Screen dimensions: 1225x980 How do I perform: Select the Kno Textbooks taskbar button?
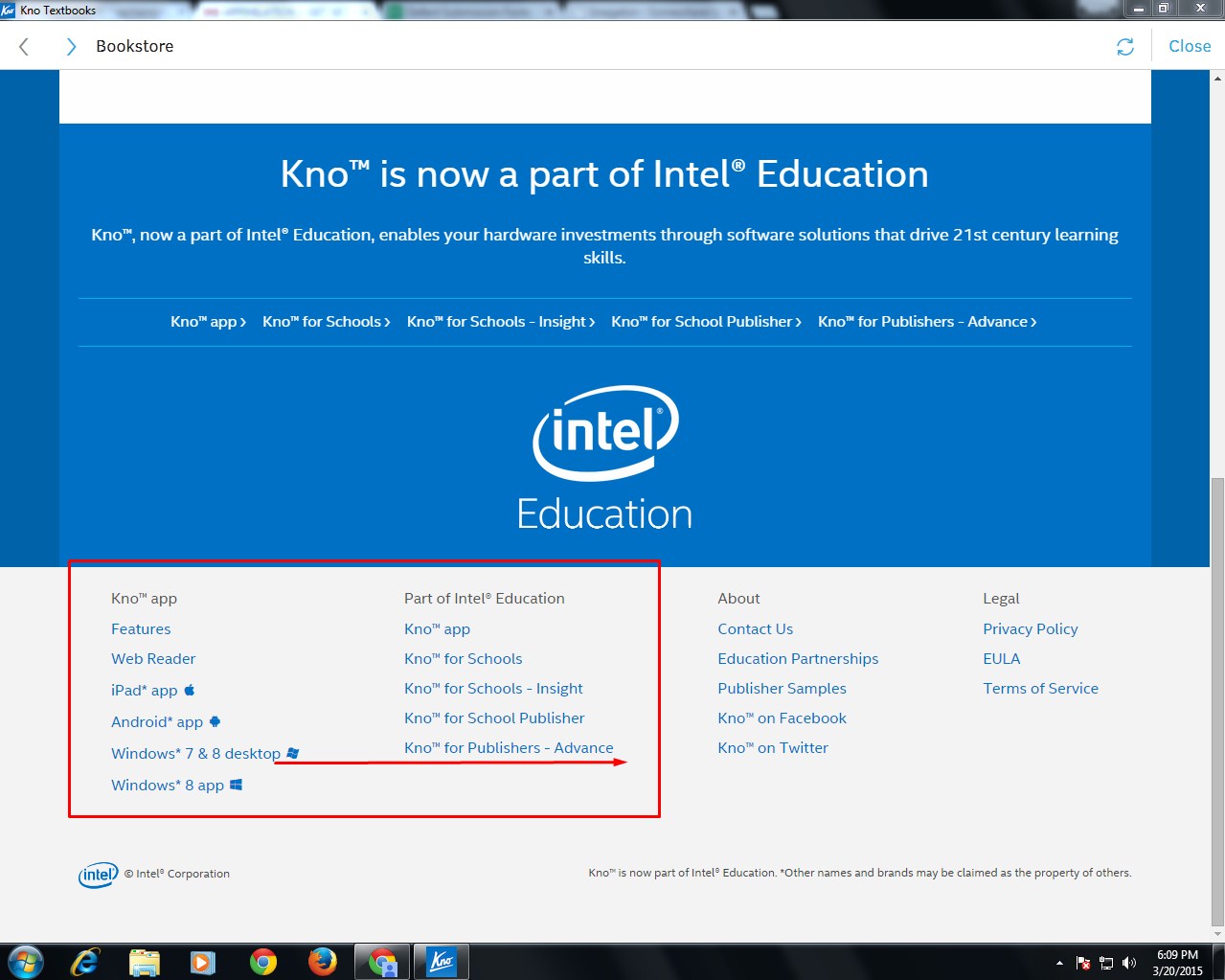tap(442, 962)
